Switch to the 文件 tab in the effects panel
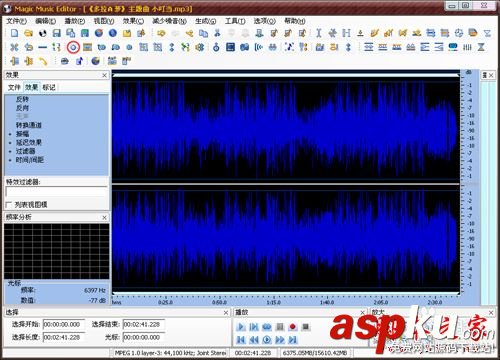 point(14,87)
